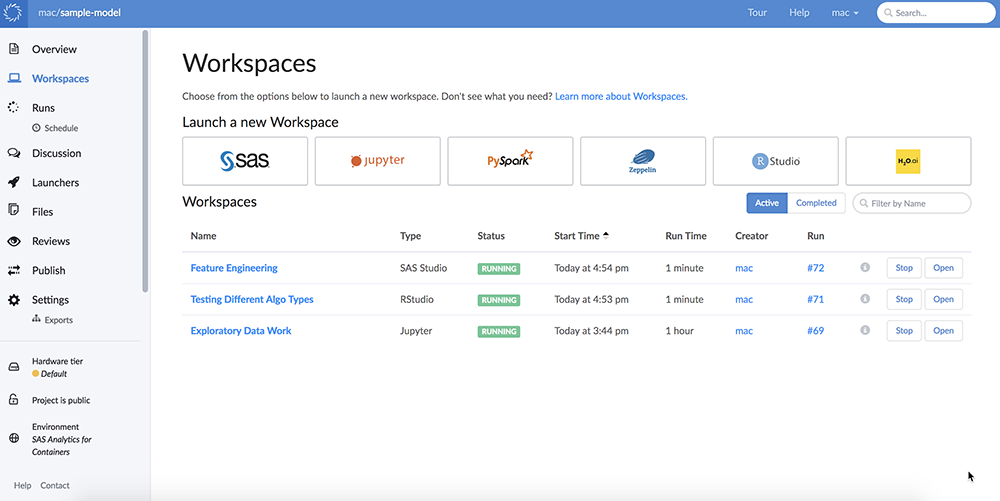1000x501 pixels.
Task: Click the Environment globe icon
Action: [x=13, y=439]
